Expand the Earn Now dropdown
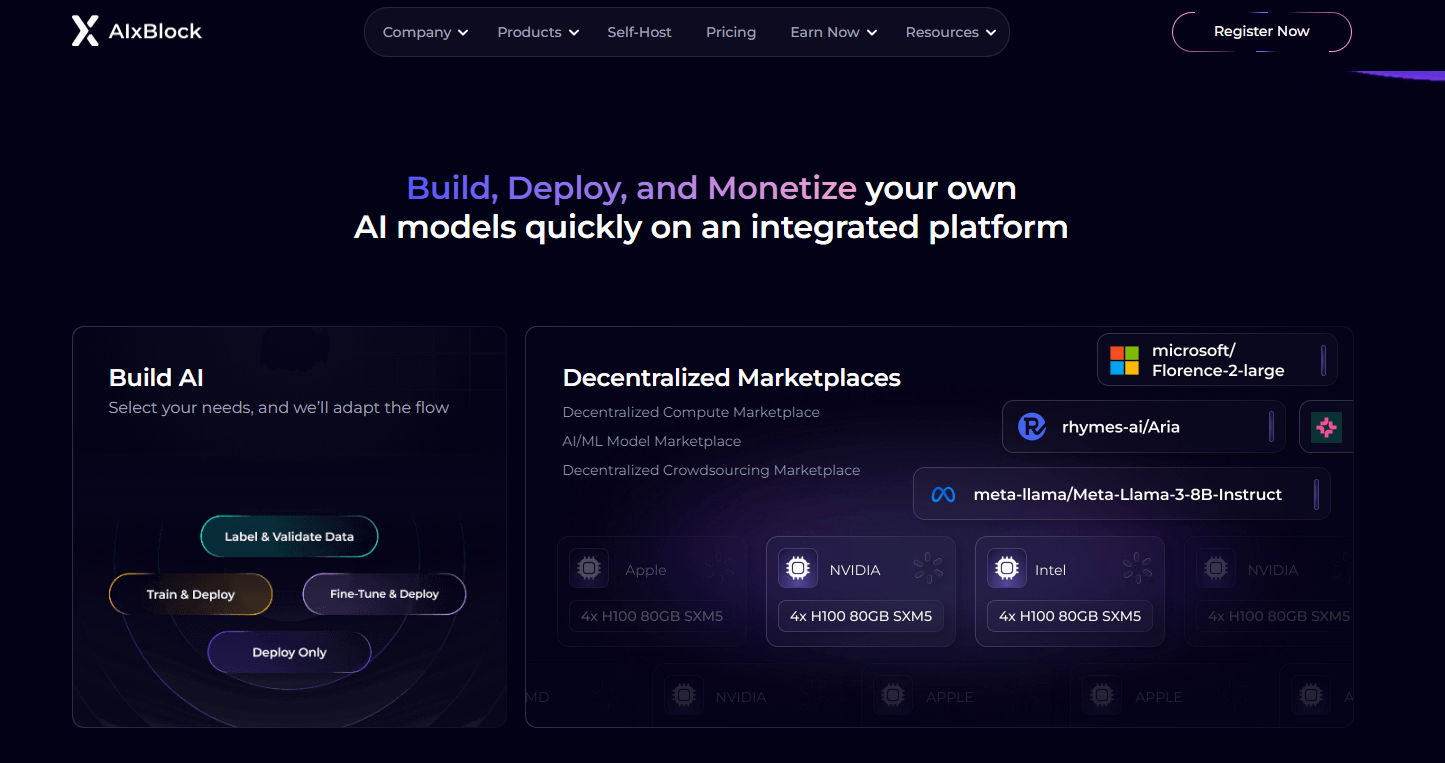The image size is (1445, 763). [834, 32]
